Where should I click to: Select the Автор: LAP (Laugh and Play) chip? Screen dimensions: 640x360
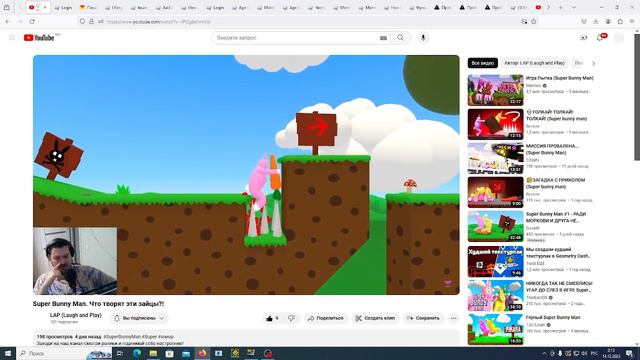click(534, 63)
